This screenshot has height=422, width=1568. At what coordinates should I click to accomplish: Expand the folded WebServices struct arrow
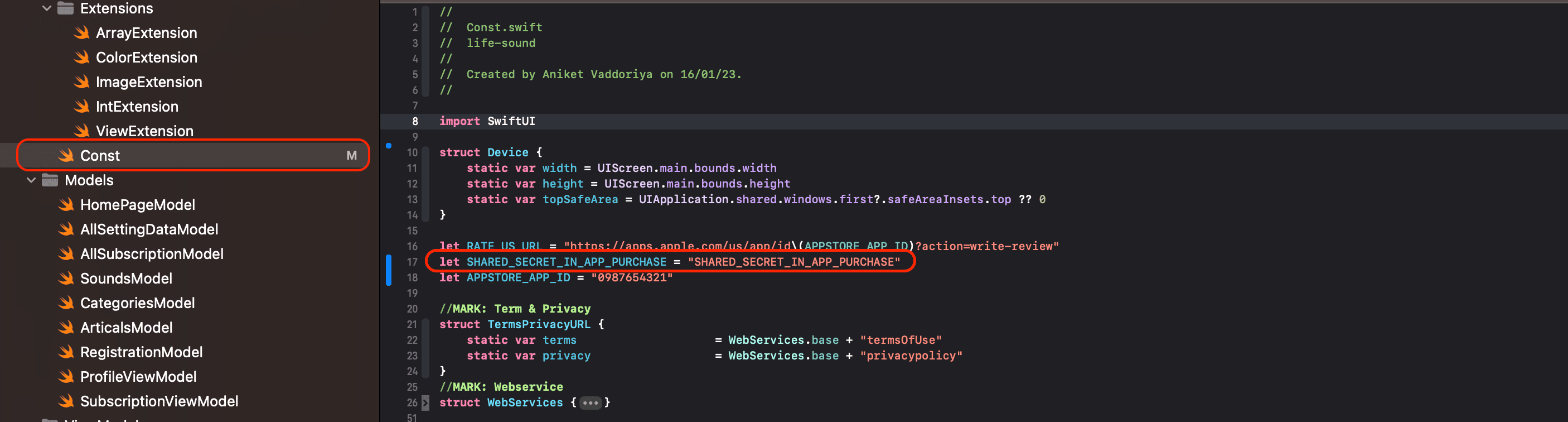click(x=425, y=402)
